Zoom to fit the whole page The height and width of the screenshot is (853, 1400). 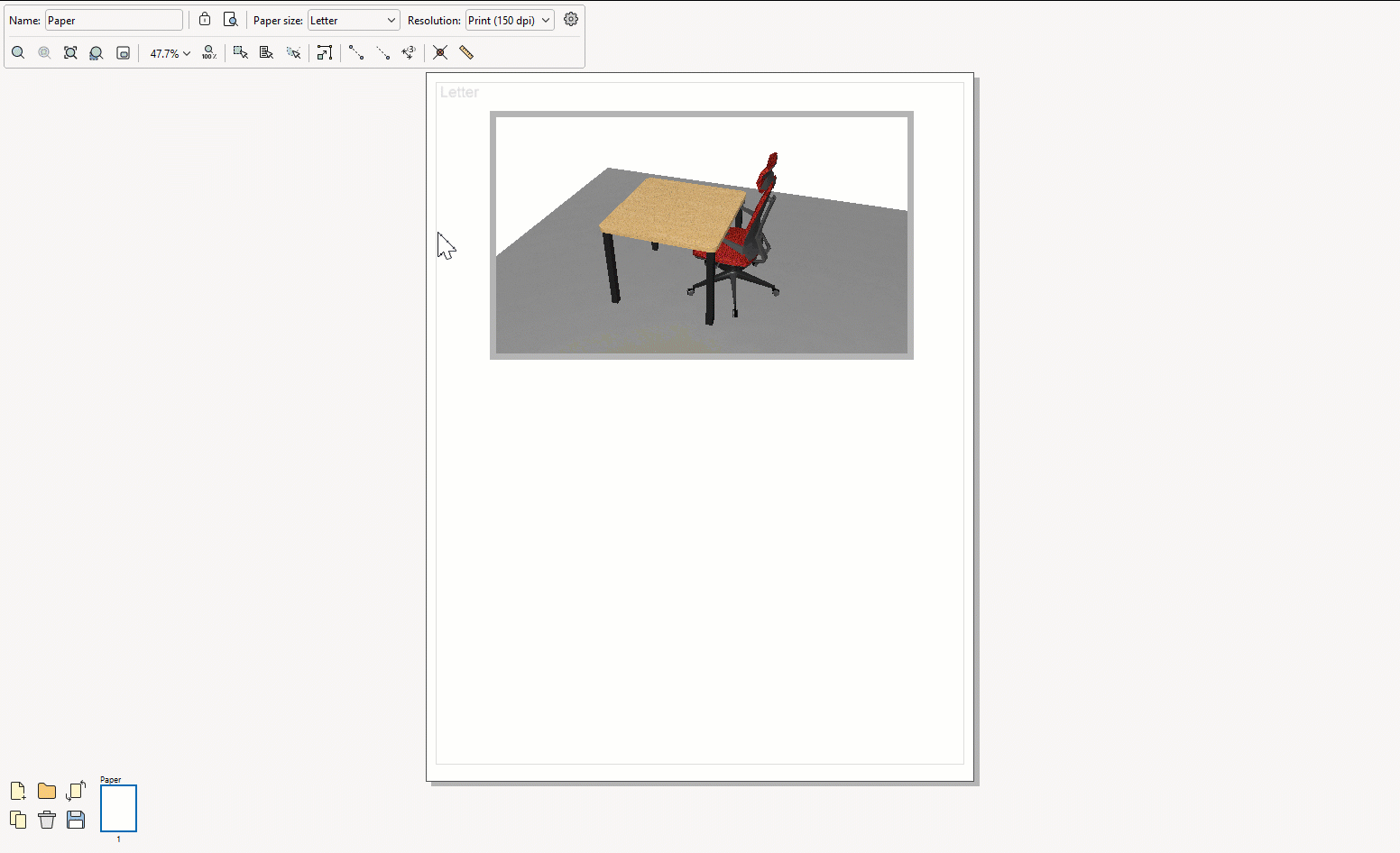tap(70, 52)
